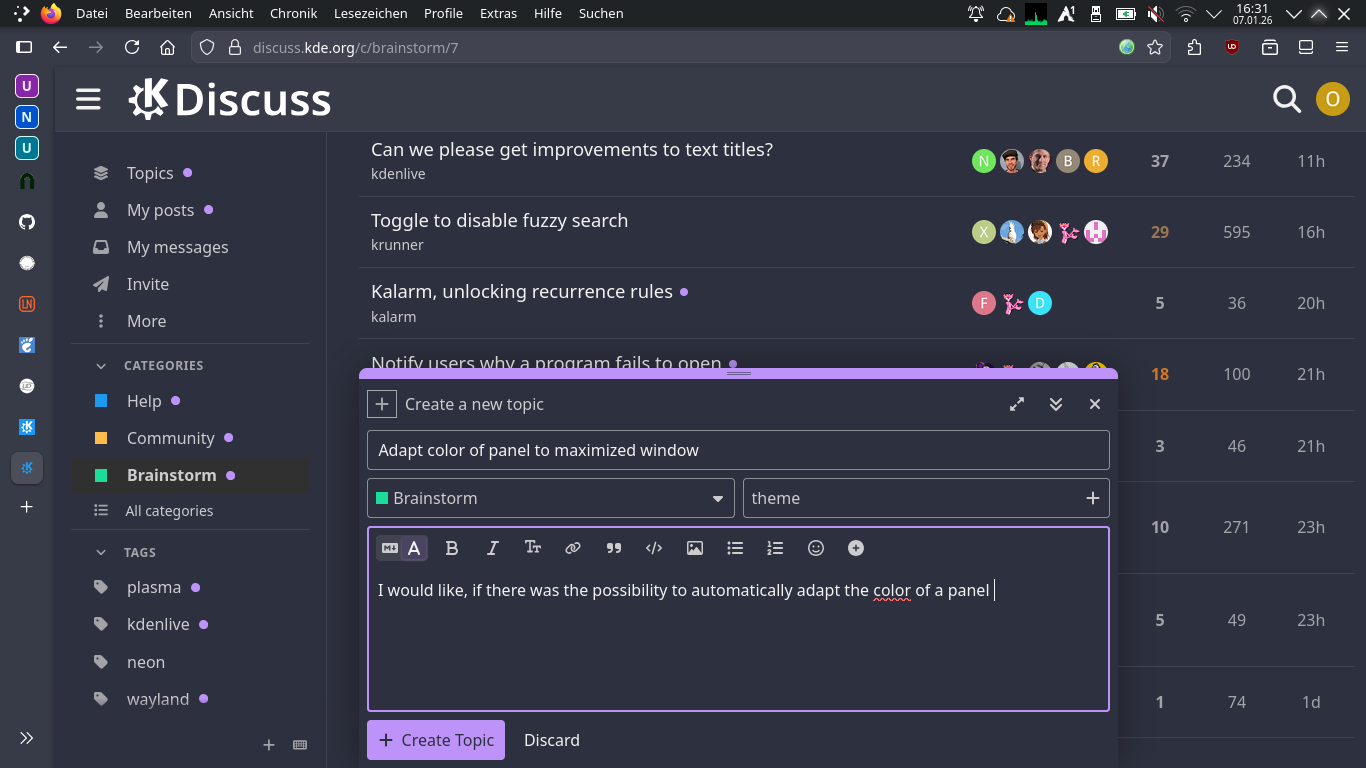The width and height of the screenshot is (1366, 768).
Task: Toggle composer fullscreen mode
Action: point(1017,404)
